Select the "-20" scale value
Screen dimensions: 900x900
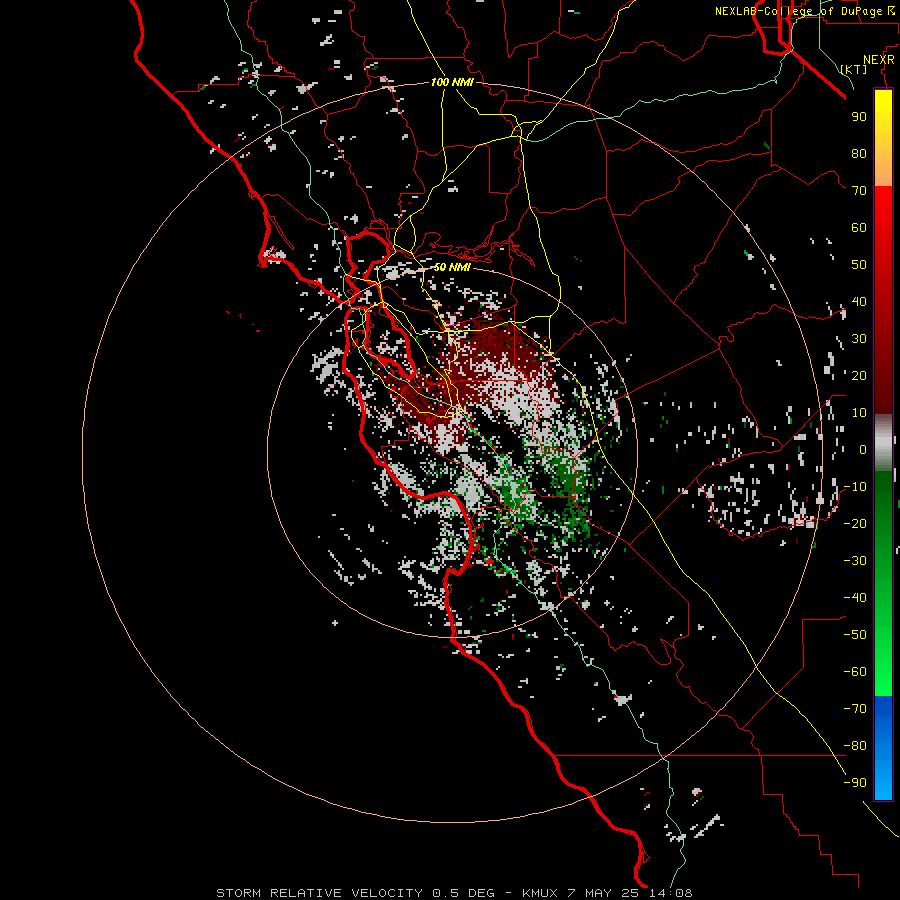tap(855, 523)
